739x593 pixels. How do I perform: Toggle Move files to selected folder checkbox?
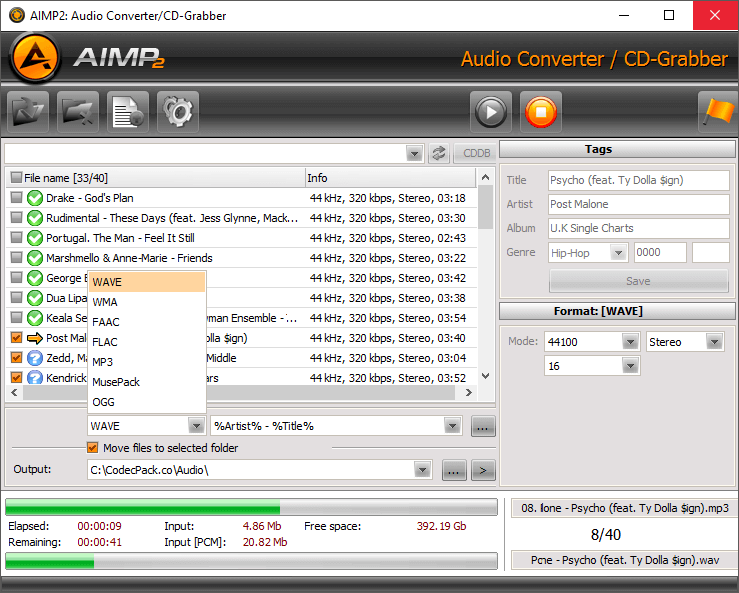[x=93, y=448]
